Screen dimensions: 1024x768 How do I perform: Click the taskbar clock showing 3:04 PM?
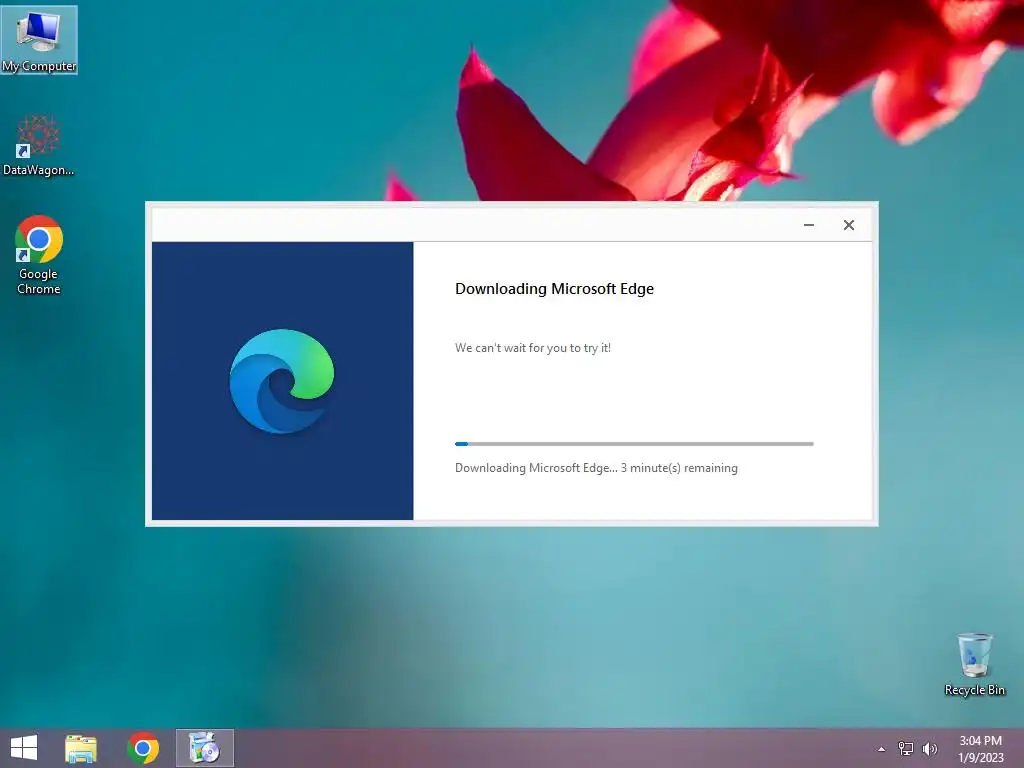[980, 748]
